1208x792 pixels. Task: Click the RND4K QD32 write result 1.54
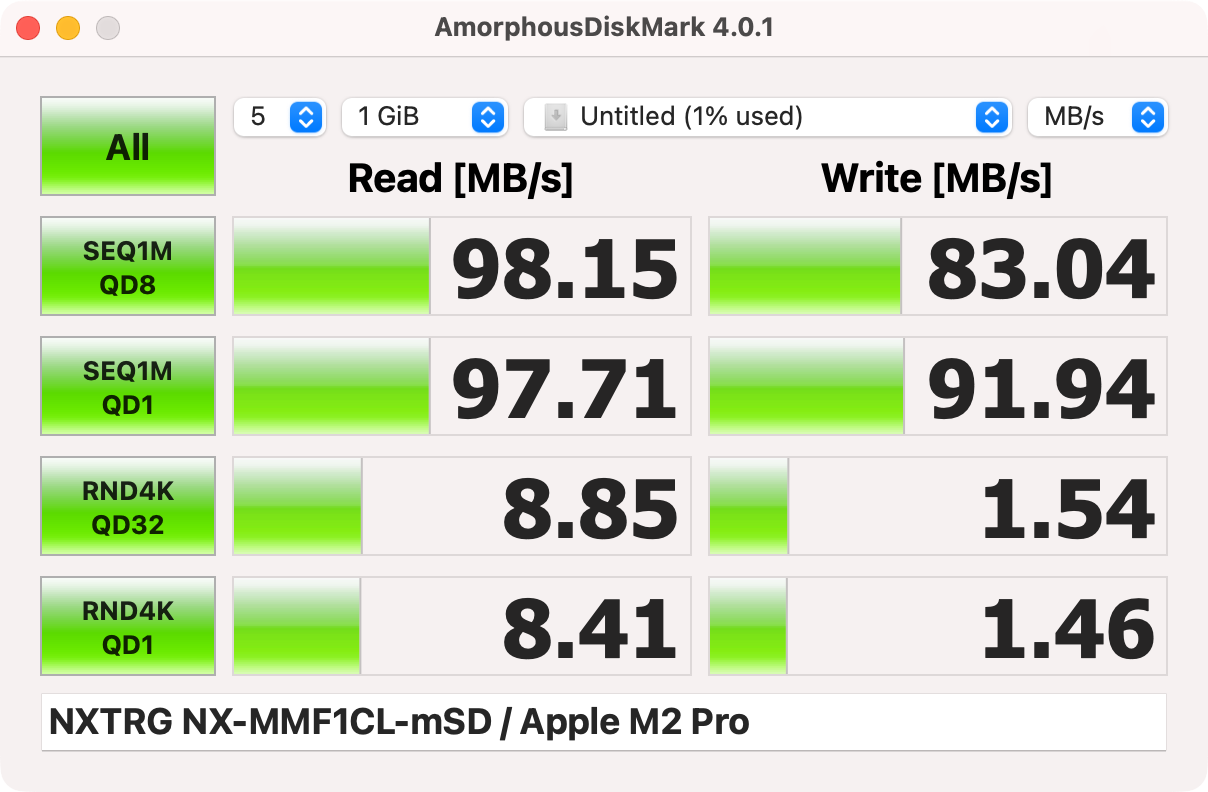(1068, 508)
